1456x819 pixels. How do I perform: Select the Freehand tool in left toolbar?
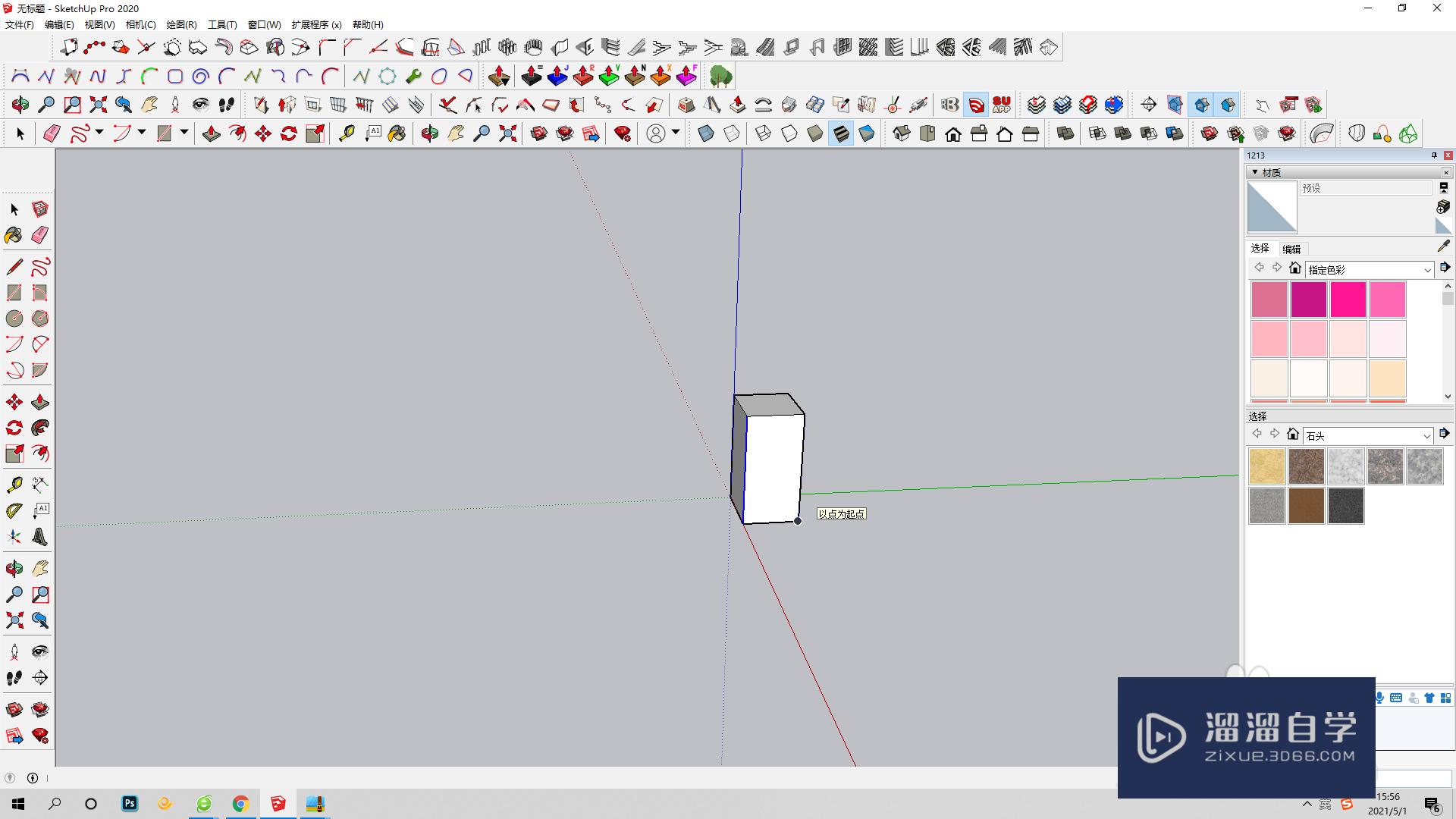click(40, 267)
